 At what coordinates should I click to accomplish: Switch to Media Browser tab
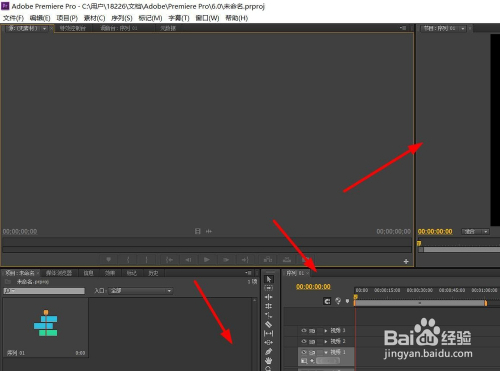[59, 273]
